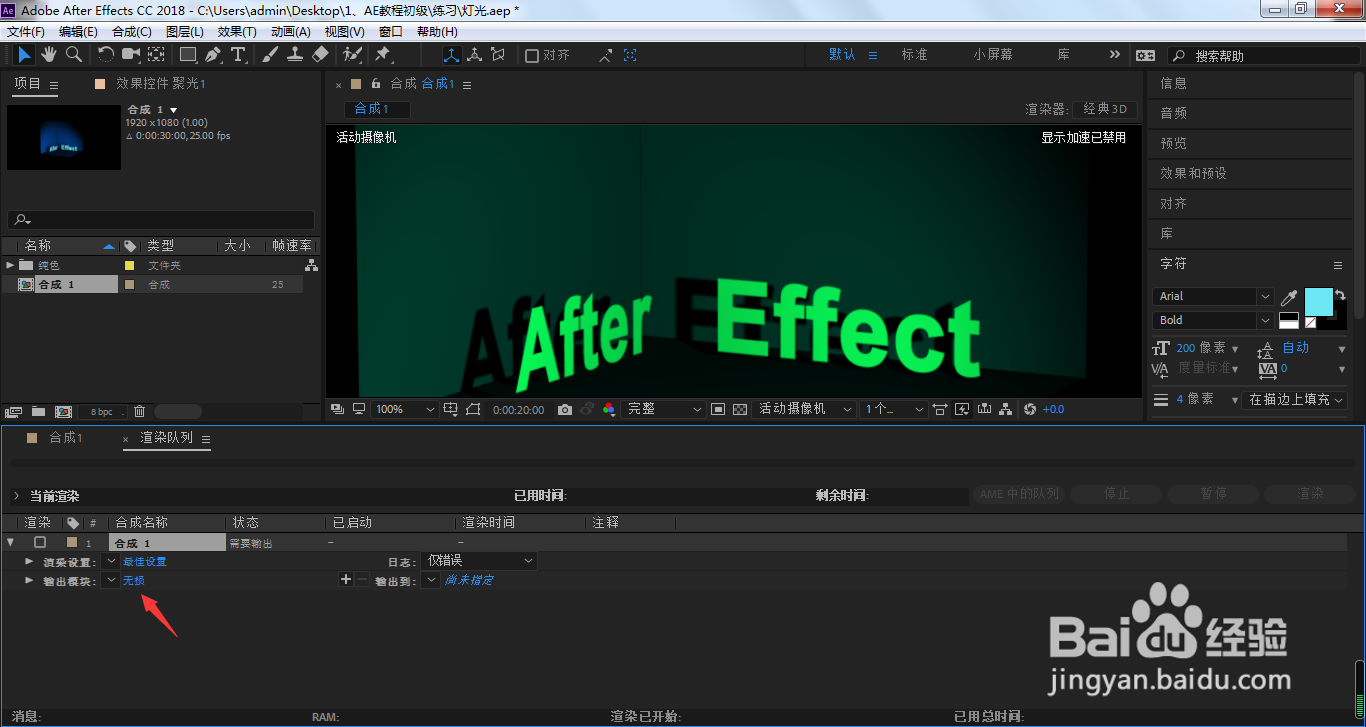Open the 1个 view layout dropdown
Image resolution: width=1366 pixels, height=727 pixels.
click(893, 409)
